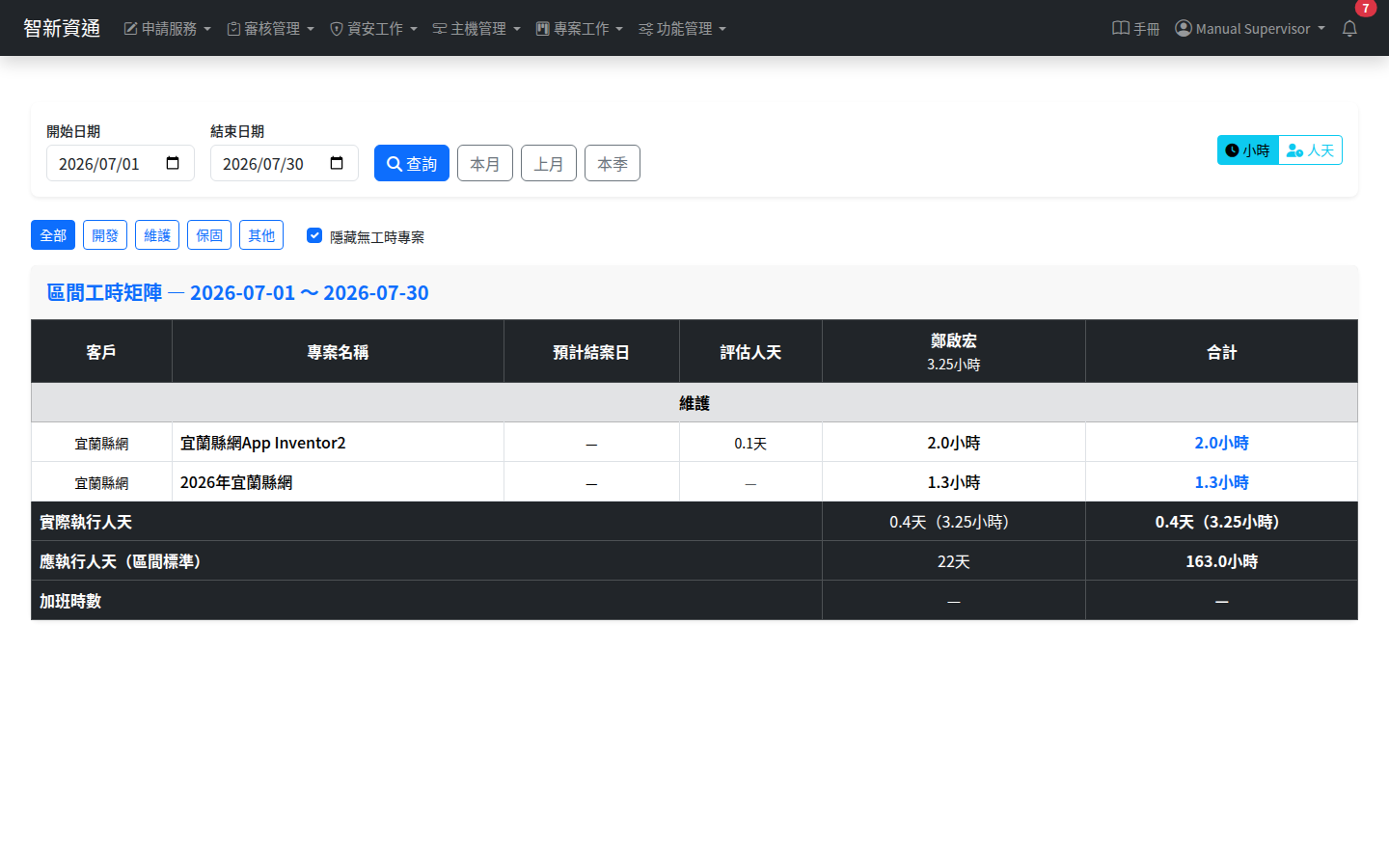Click the 申請服務 pencil icon
The width and height of the screenshot is (1389, 868).
(x=130, y=29)
